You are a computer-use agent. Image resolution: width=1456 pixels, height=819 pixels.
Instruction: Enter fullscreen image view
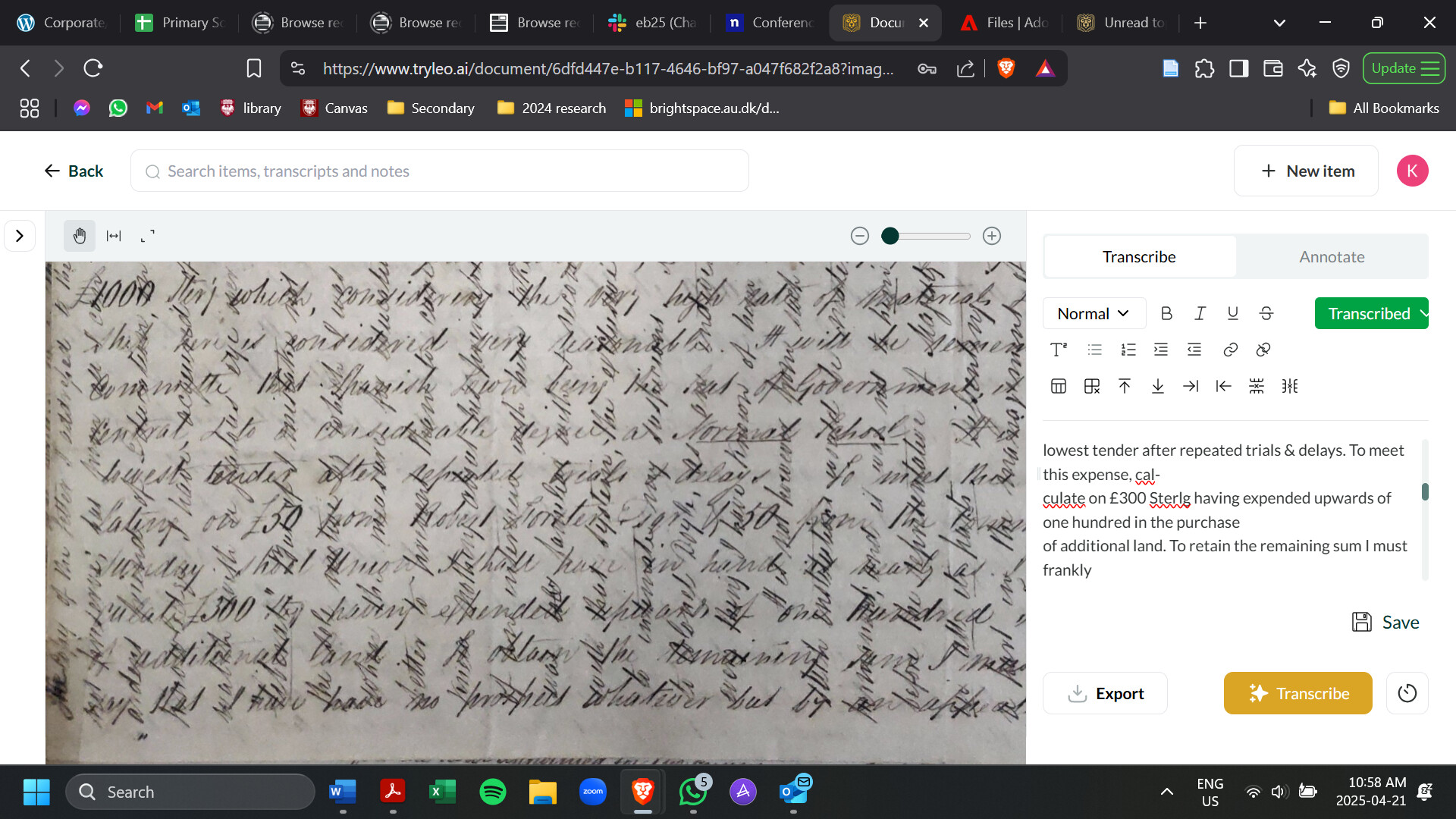point(148,236)
